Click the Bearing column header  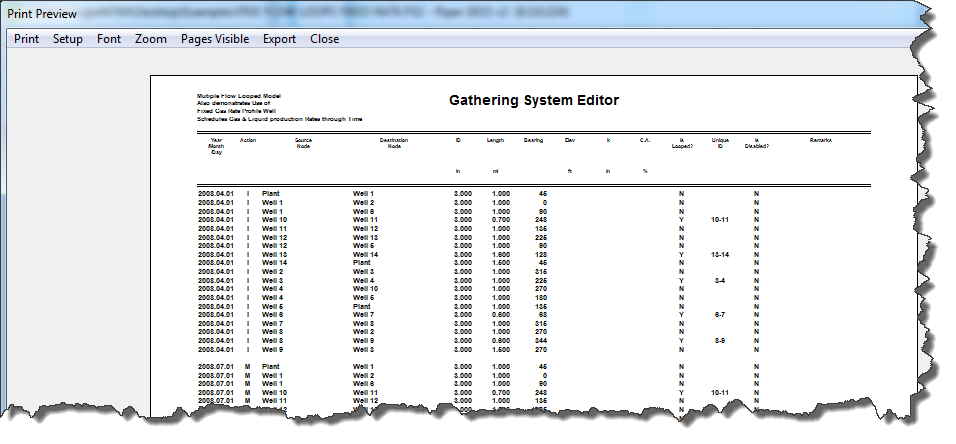[x=533, y=140]
